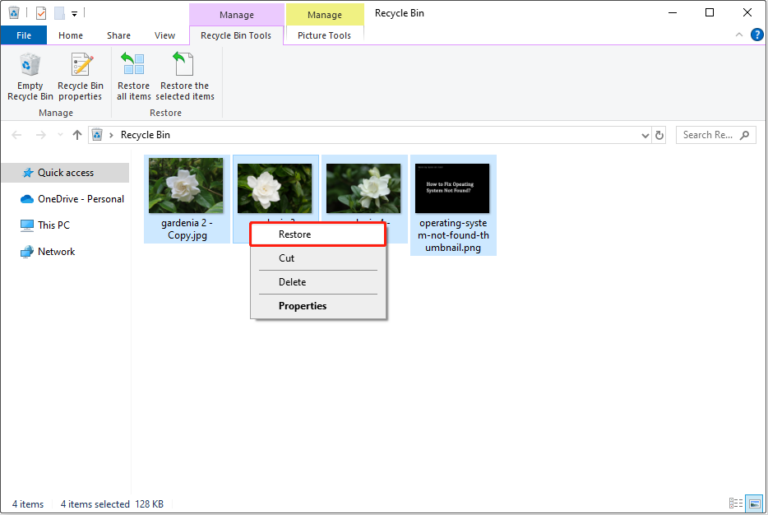Click the Recycle Bin title bar icon
Viewport: 768px width, 515px height.
tap(14, 13)
